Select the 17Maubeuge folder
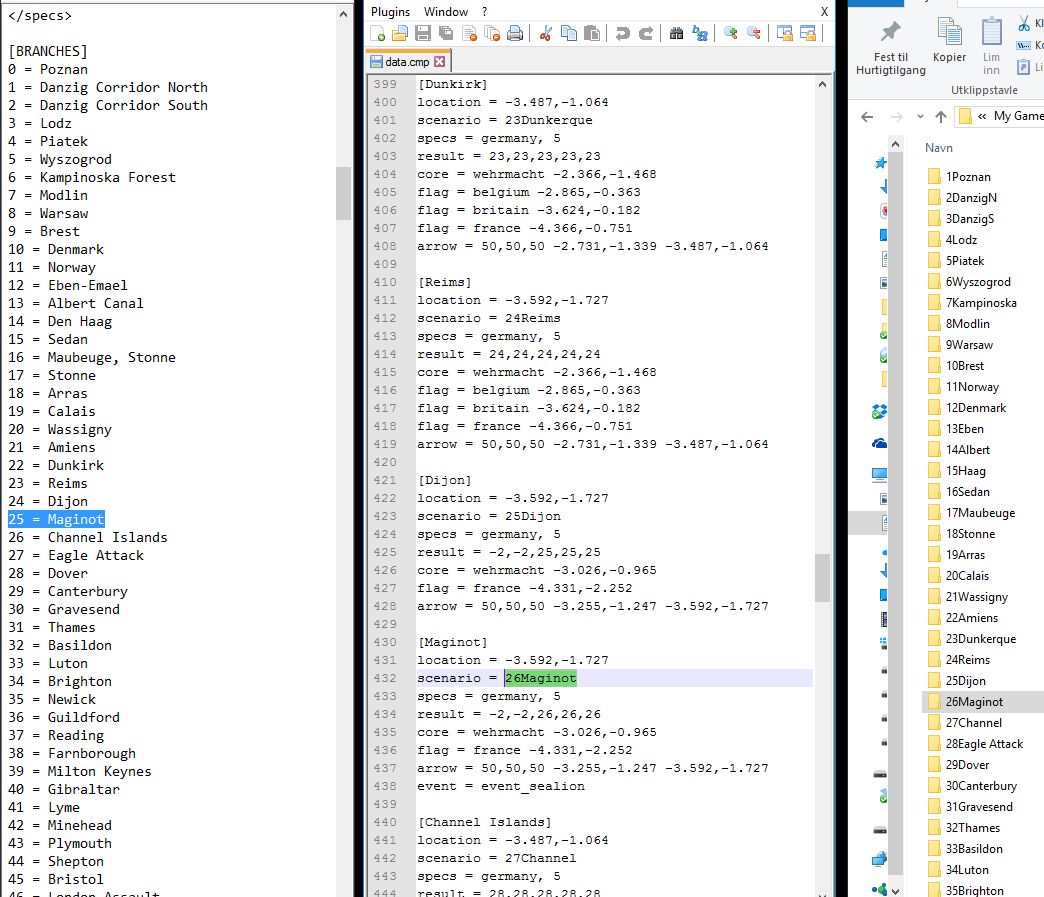The width and height of the screenshot is (1044, 897). pyautogui.click(x=980, y=513)
